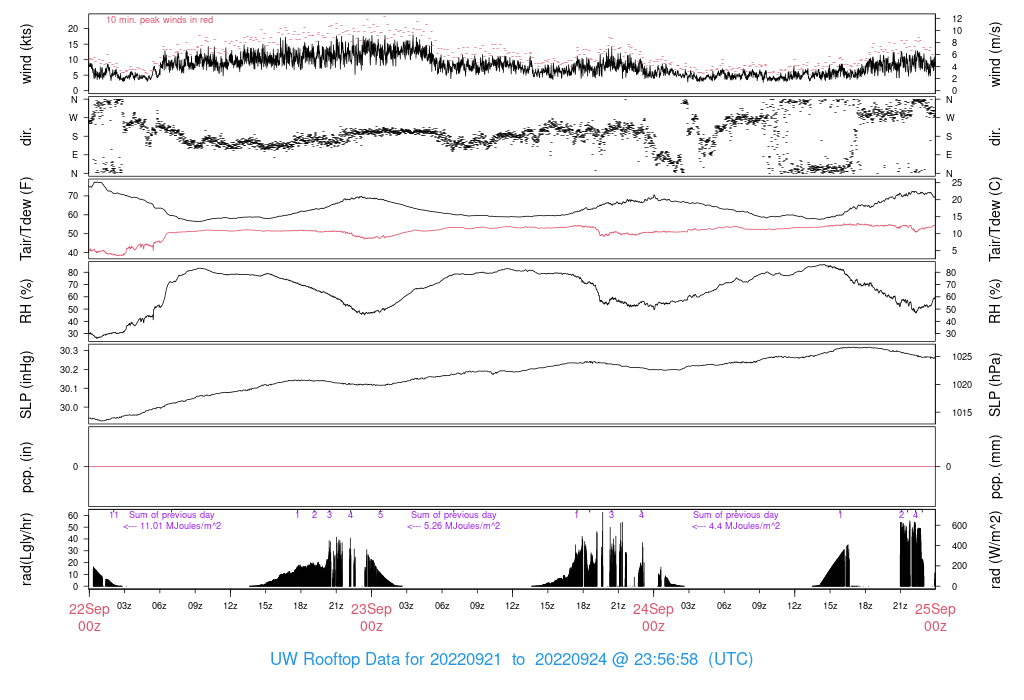Click the "UW Rooftop Data" chart title
Screen dimensions: 1024x700
(x=511, y=660)
